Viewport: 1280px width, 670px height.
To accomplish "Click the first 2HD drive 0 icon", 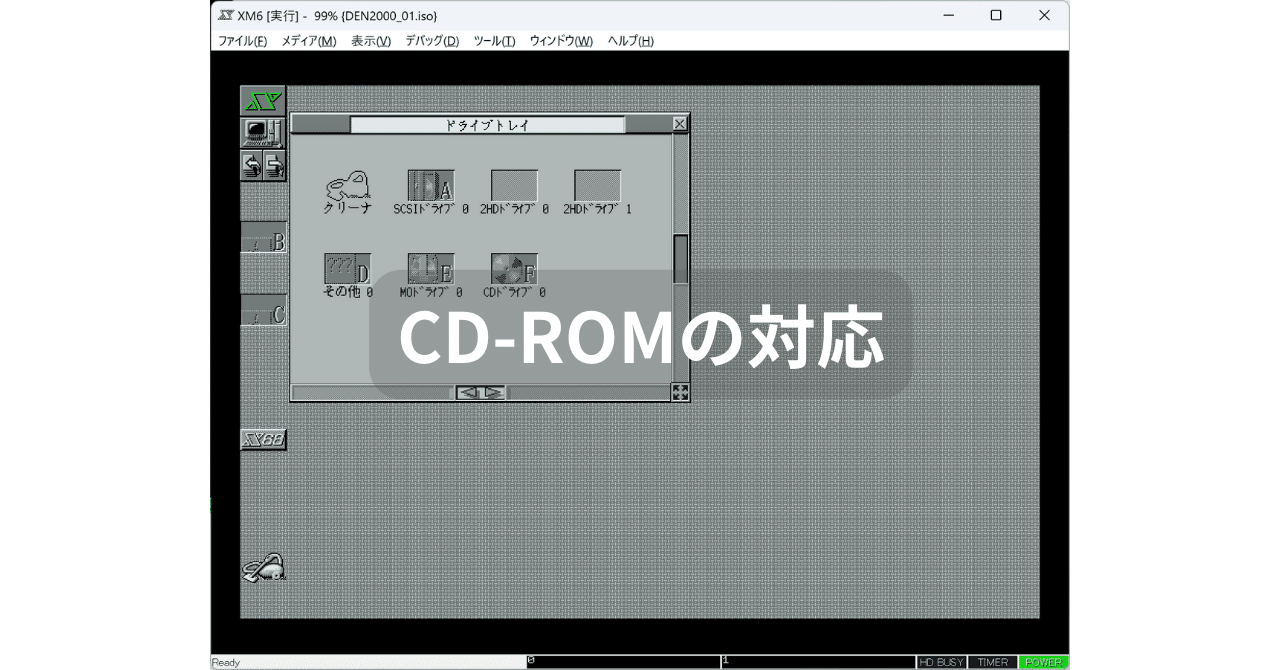I will tap(514, 186).
